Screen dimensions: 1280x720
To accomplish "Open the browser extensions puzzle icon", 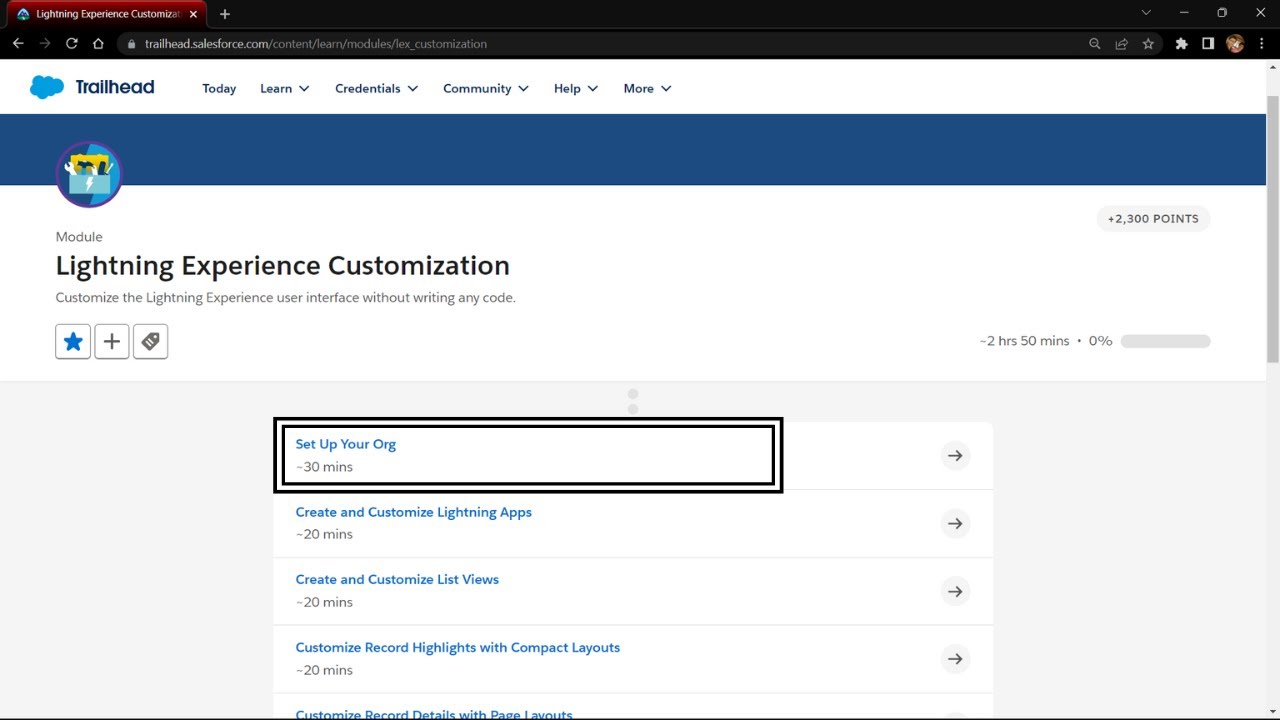I will pos(1182,44).
